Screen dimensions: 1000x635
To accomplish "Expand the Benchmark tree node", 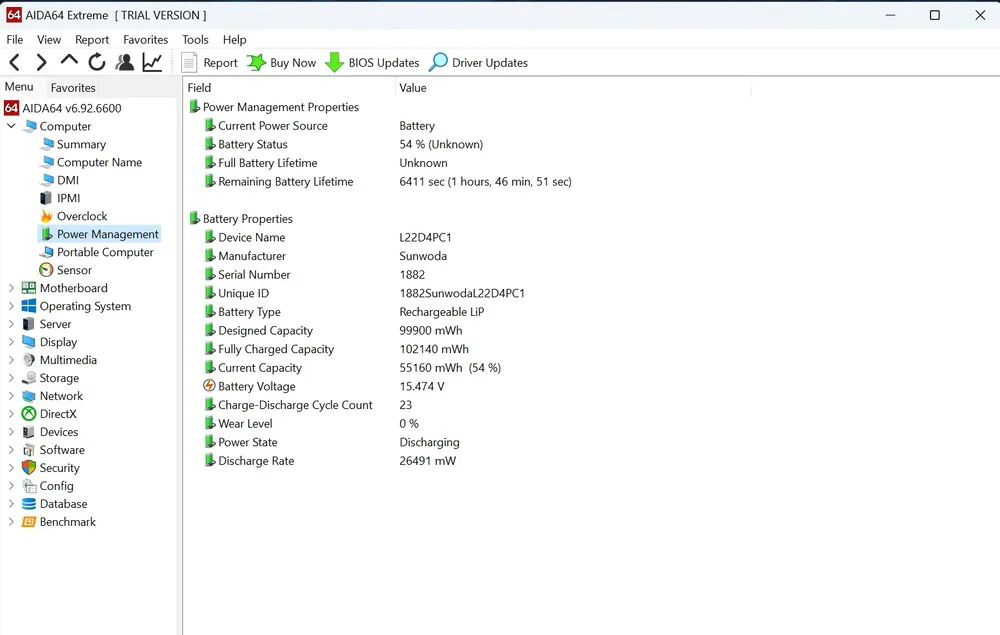I will 11,522.
